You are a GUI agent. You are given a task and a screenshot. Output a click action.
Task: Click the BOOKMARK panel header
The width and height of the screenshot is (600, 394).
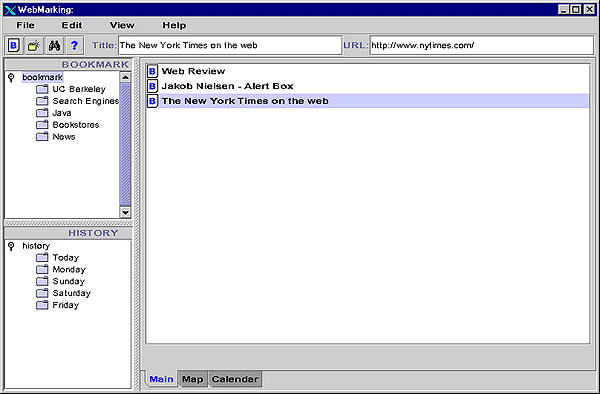point(68,64)
